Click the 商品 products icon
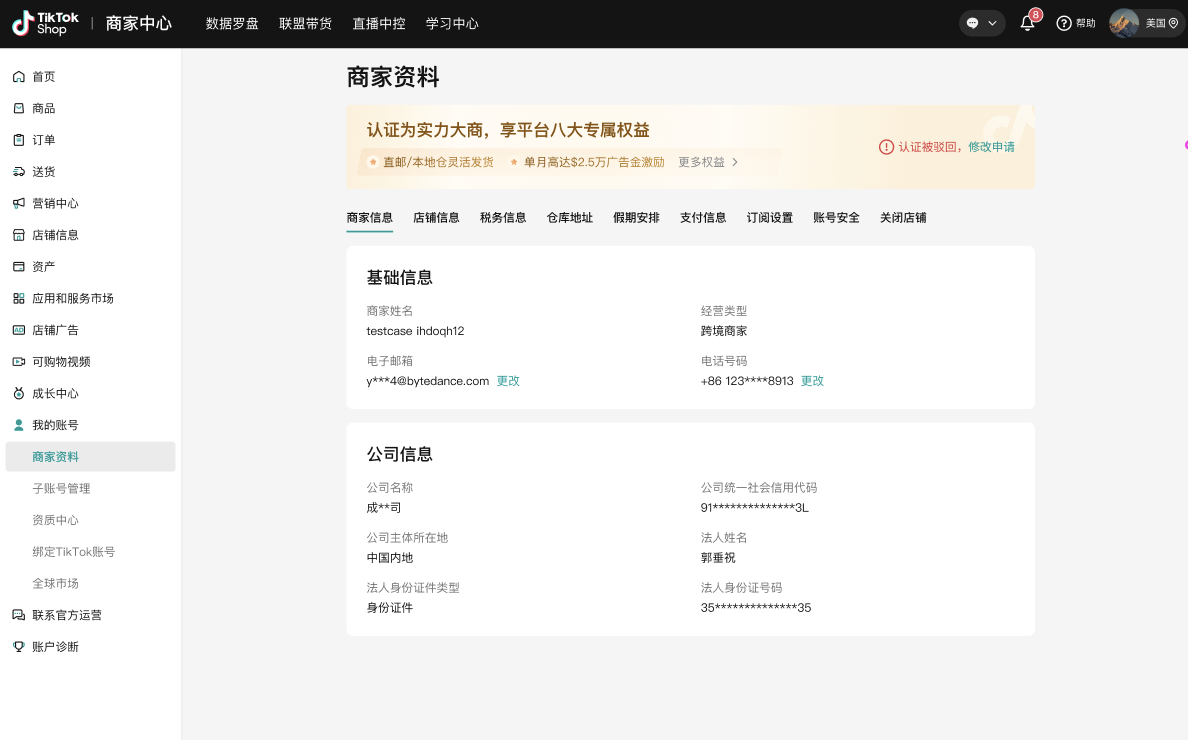The image size is (1188, 740). (x=19, y=108)
